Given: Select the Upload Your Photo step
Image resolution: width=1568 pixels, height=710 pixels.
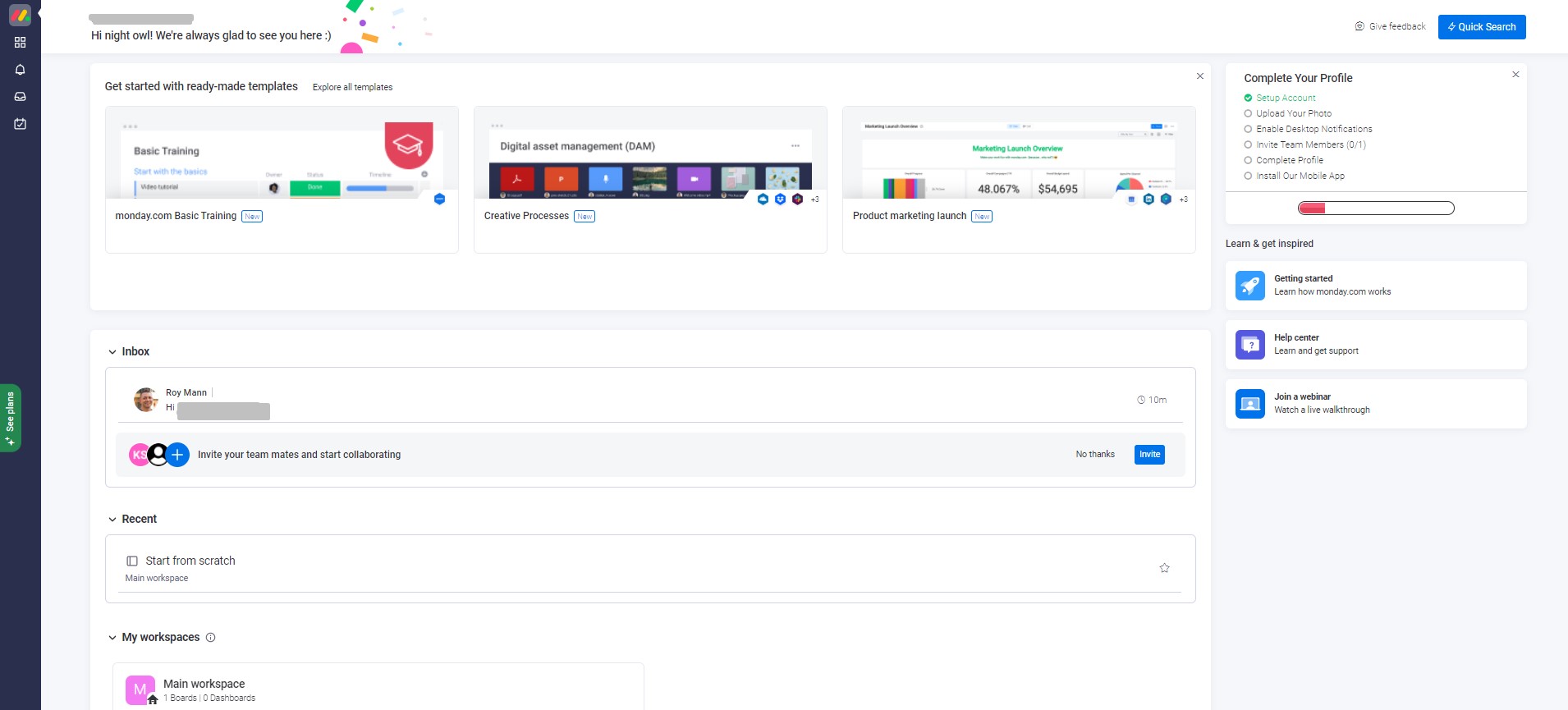Looking at the screenshot, I should 1287,113.
